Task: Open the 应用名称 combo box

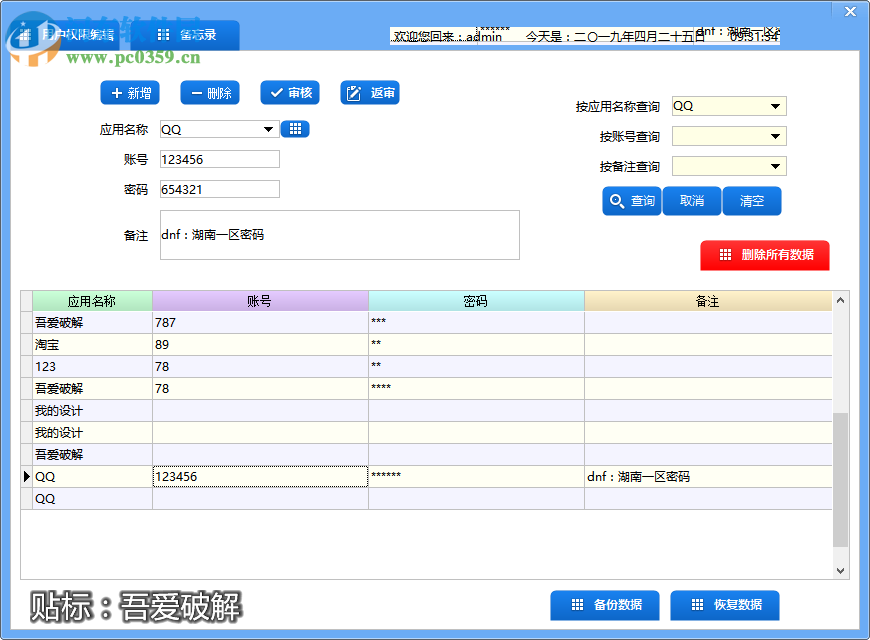Action: click(265, 128)
